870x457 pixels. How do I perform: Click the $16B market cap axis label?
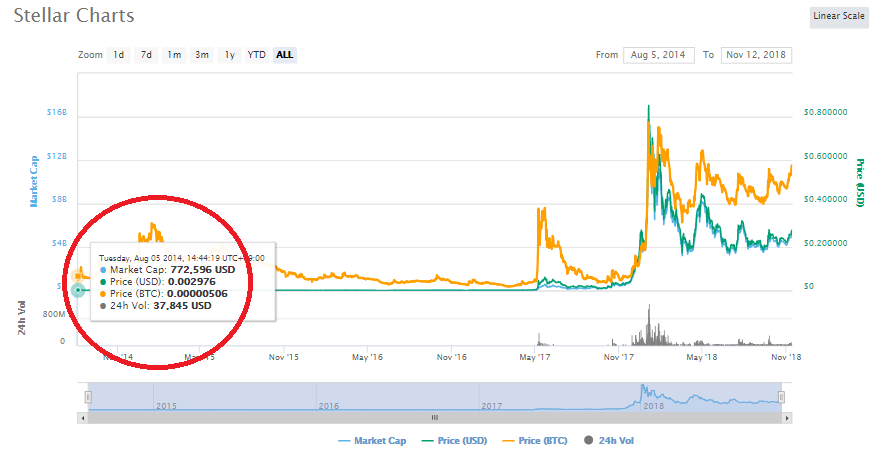57,112
